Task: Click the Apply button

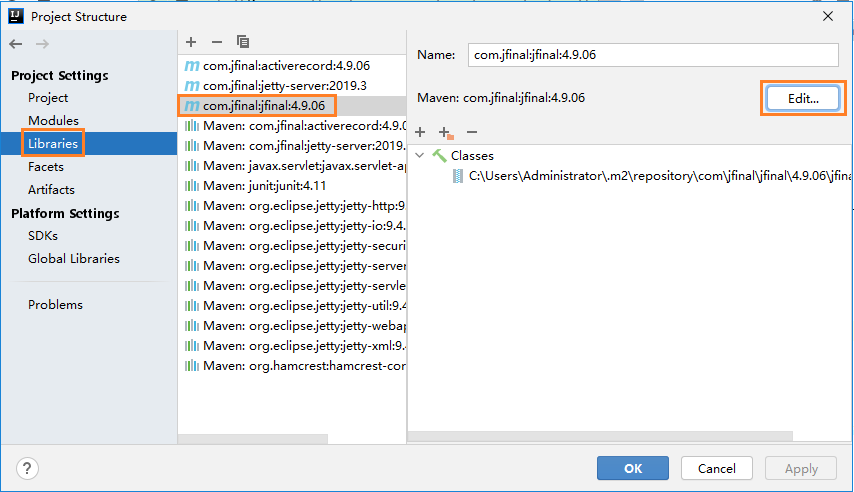Action: point(801,469)
